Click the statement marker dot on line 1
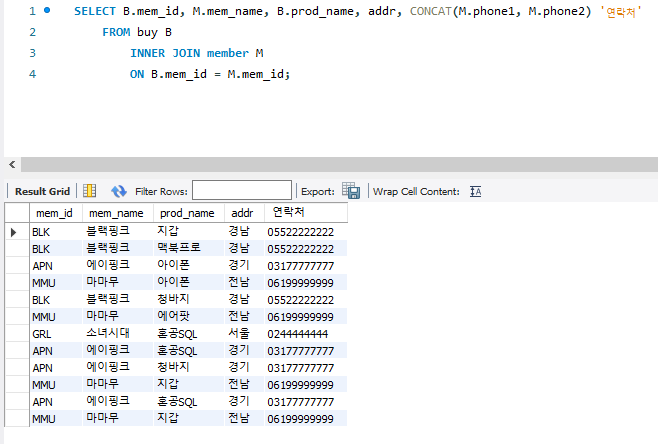 tap(47, 10)
